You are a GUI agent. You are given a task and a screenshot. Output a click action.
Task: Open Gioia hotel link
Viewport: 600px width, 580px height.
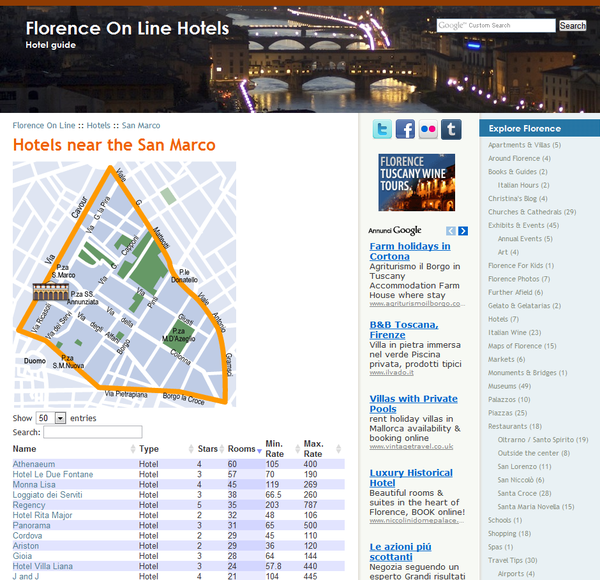pos(22,556)
